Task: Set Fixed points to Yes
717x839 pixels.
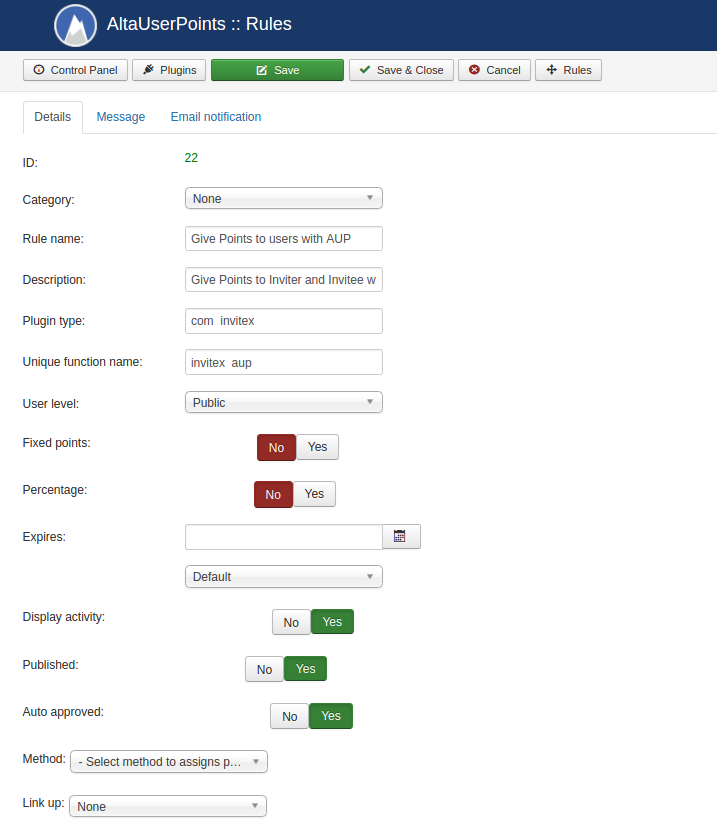Action: (317, 447)
